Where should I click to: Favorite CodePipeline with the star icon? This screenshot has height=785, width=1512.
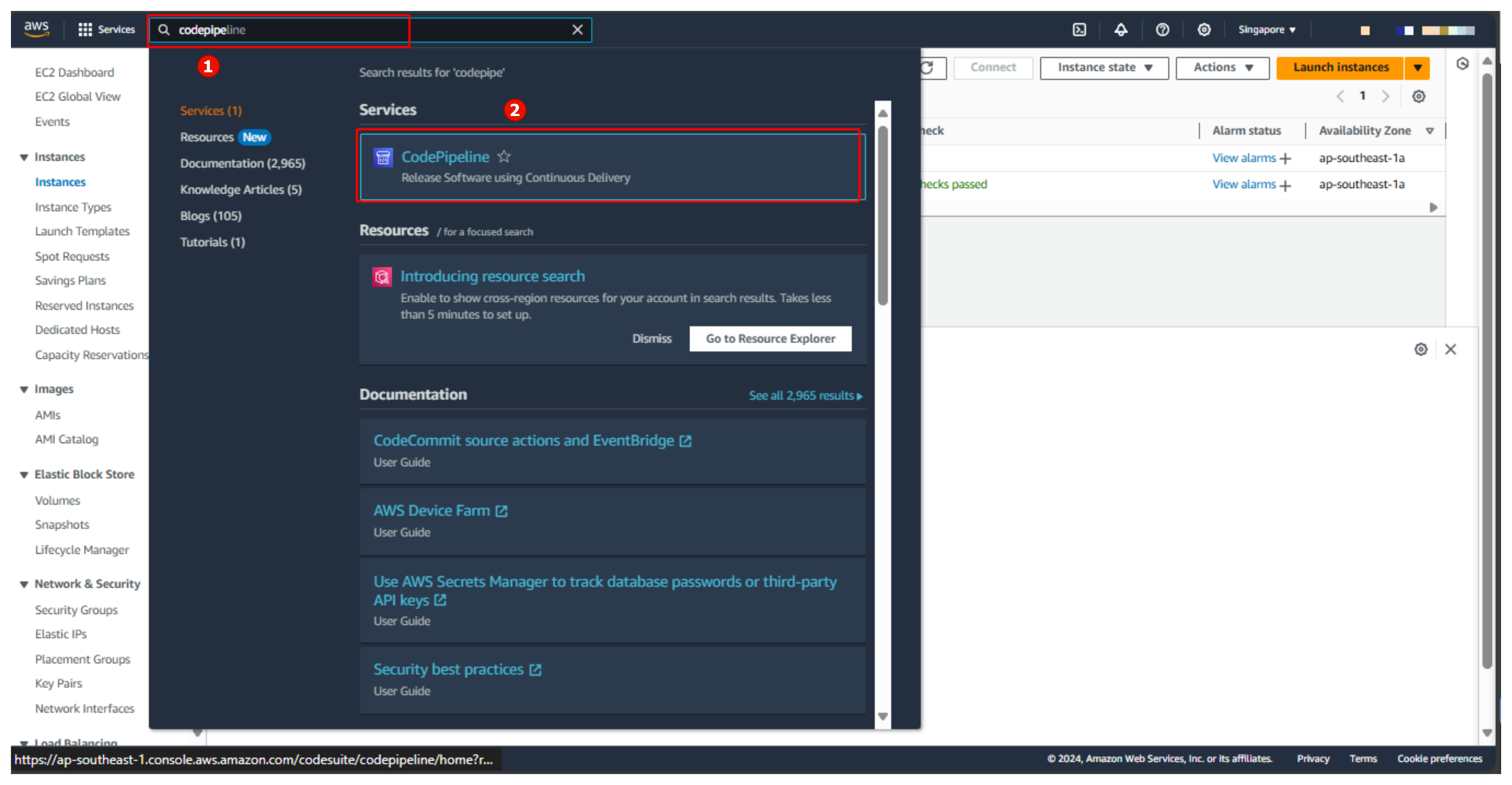(504, 156)
